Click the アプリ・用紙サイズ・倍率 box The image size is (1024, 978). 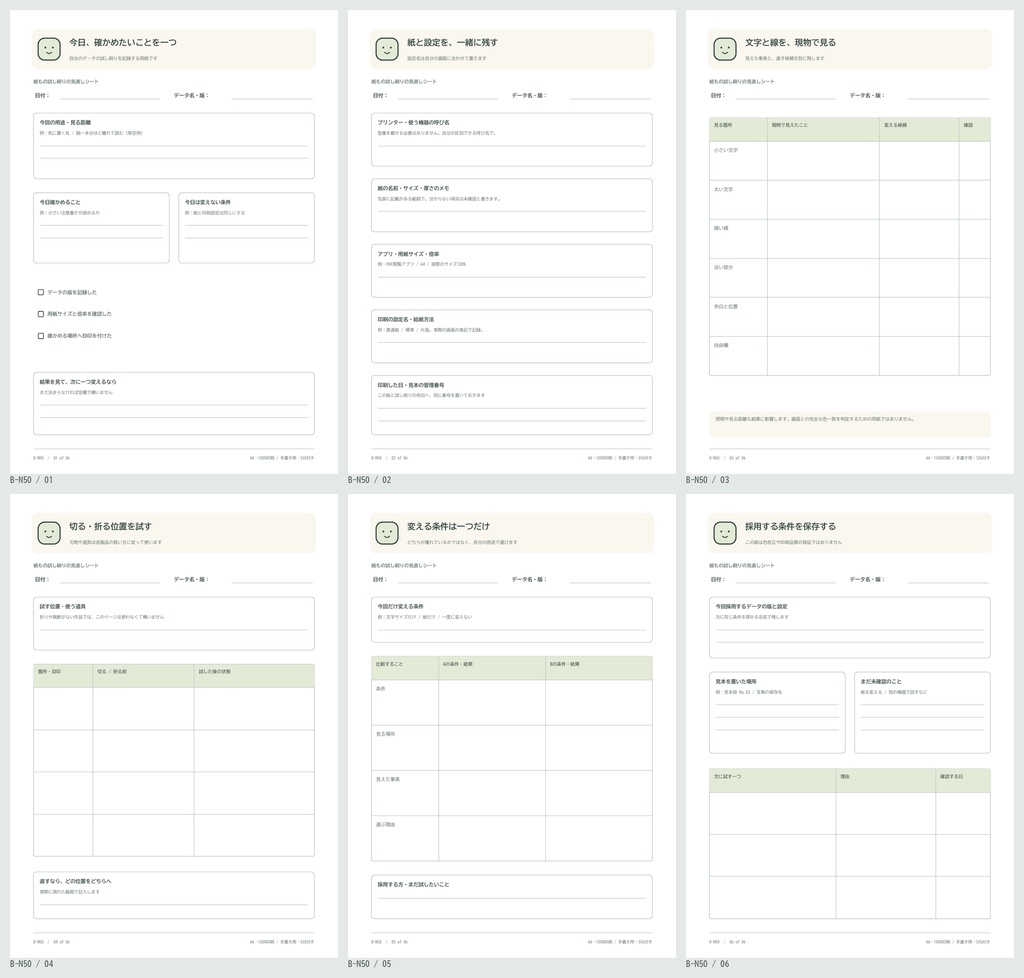[511, 271]
